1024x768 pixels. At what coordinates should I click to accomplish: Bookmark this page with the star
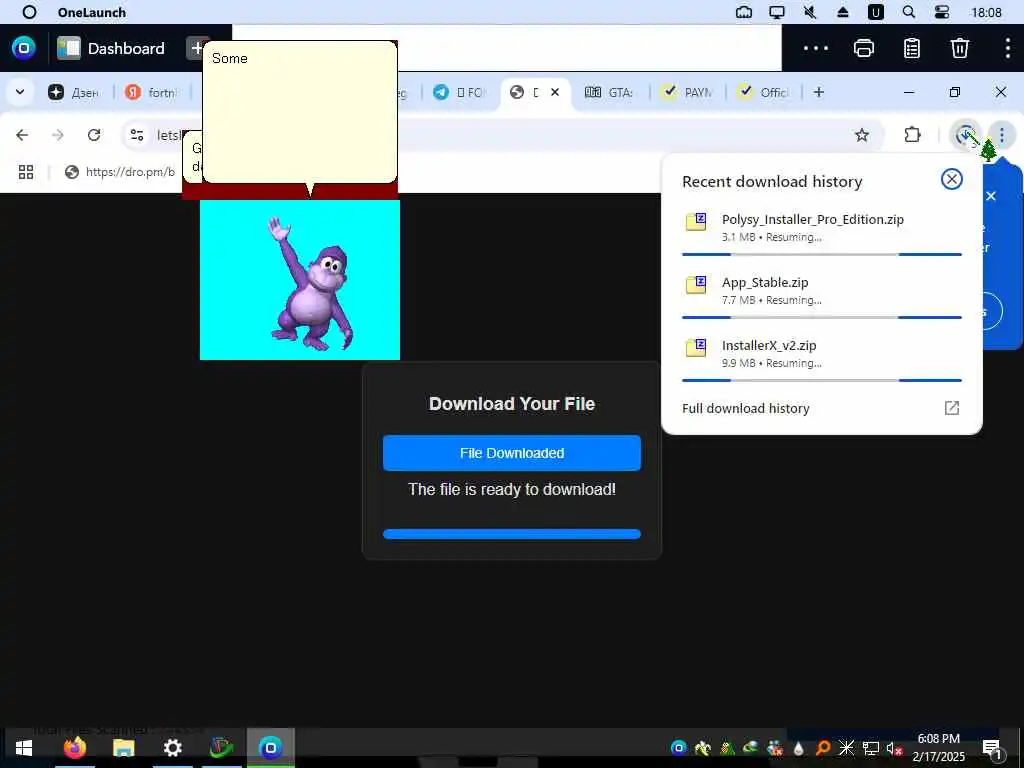coord(862,135)
